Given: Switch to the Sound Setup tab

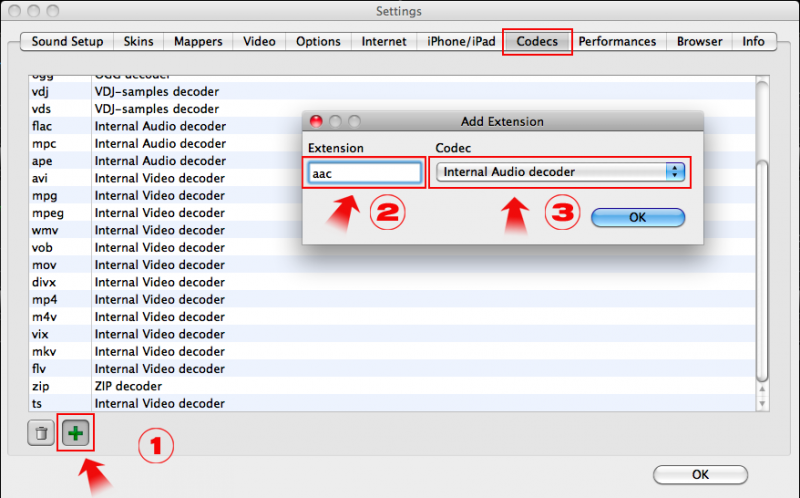Looking at the screenshot, I should click(x=67, y=42).
